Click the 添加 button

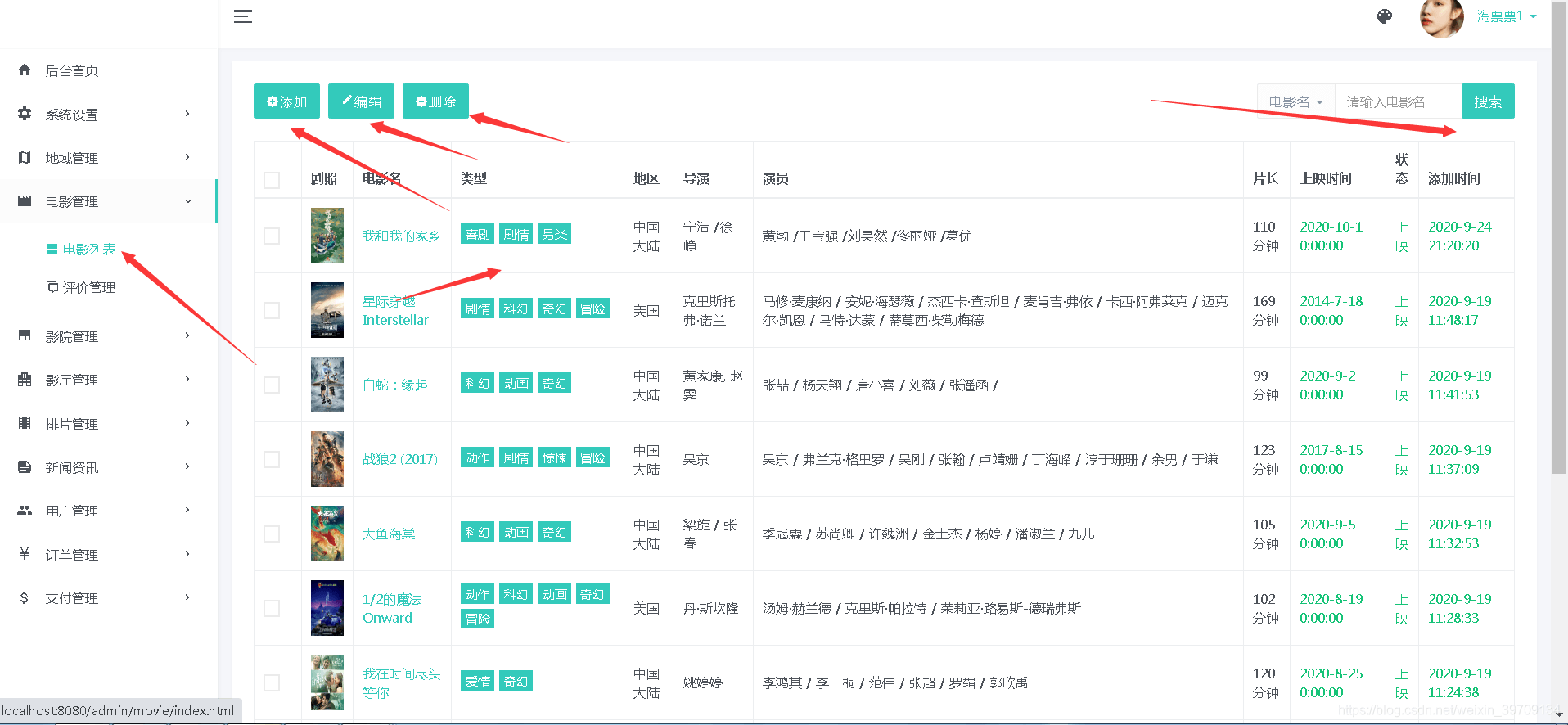point(286,101)
